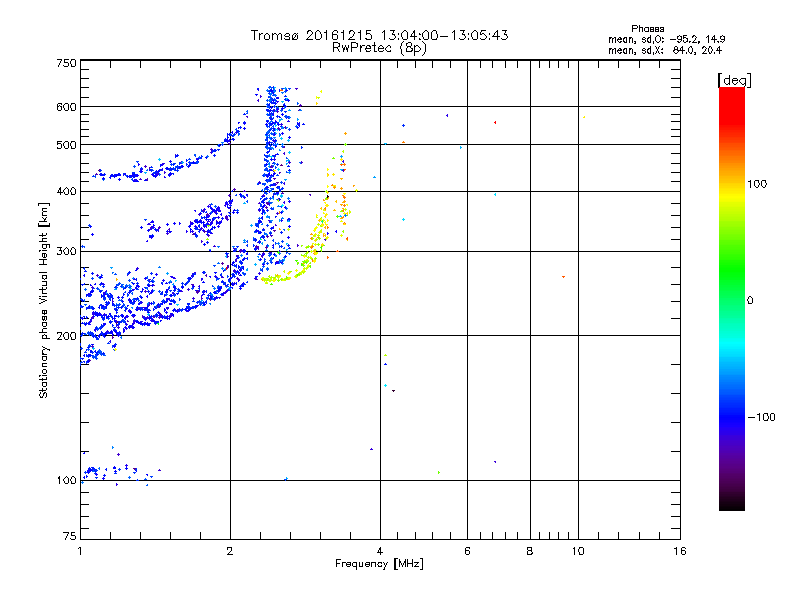Click the x-axis '6' tick label
Viewport: 800px width, 600px height.
[467, 551]
